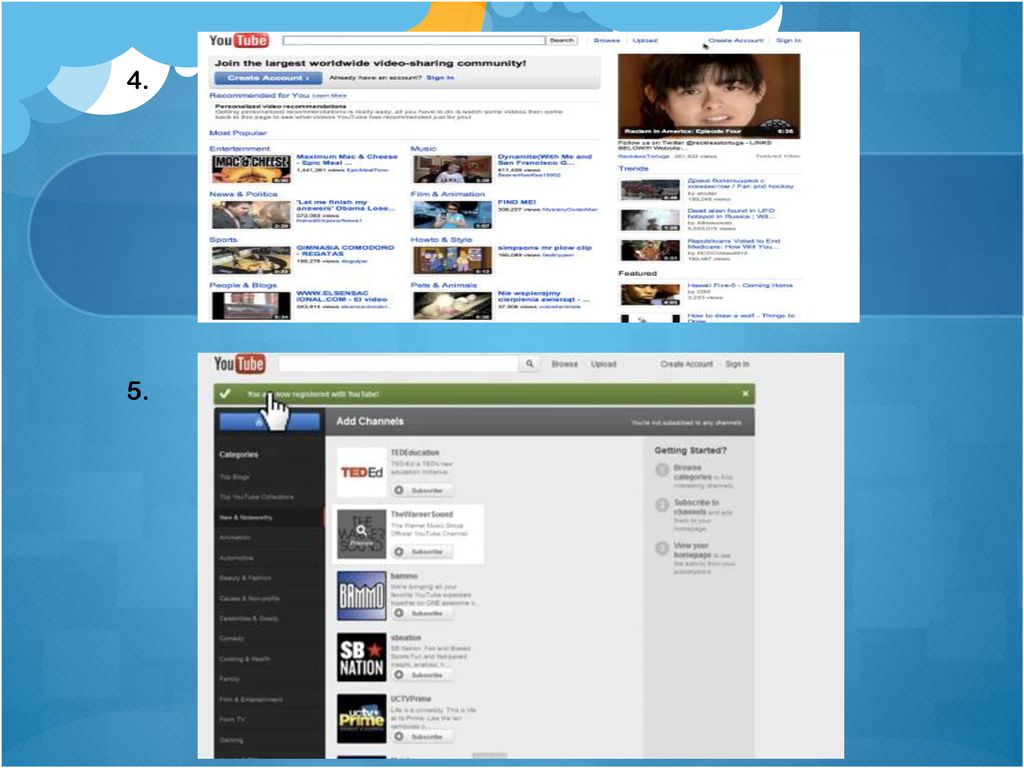Open the TED-Ed channel logo
The height and width of the screenshot is (768, 1024).
point(361,472)
